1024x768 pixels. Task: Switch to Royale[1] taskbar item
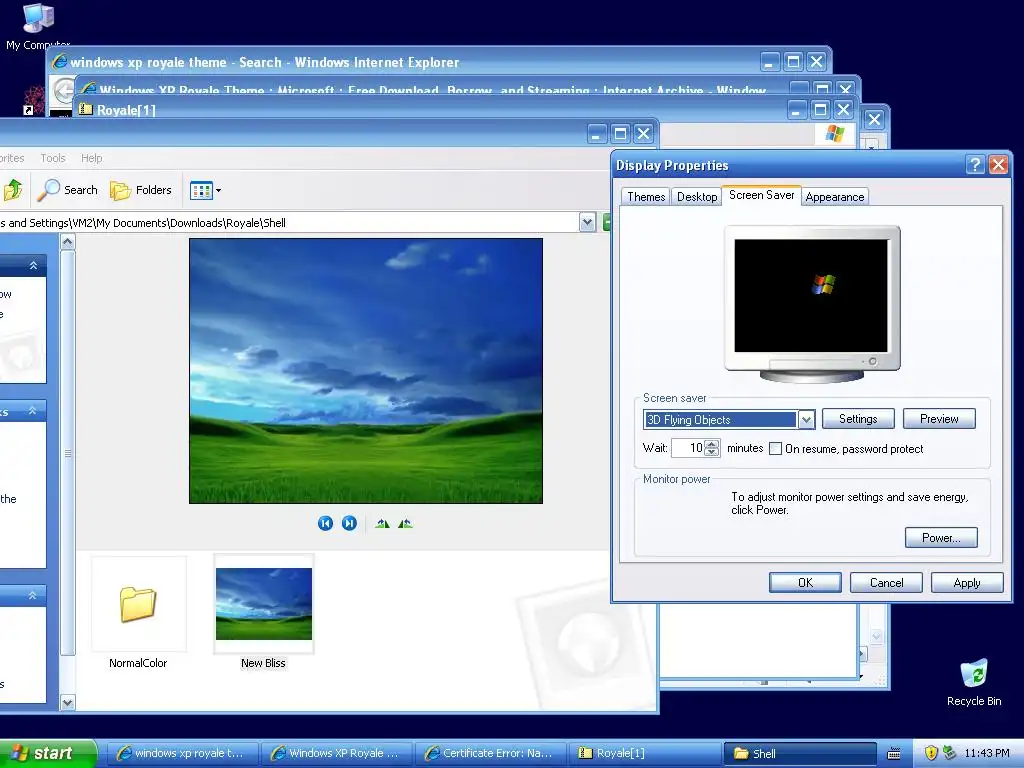tap(643, 753)
